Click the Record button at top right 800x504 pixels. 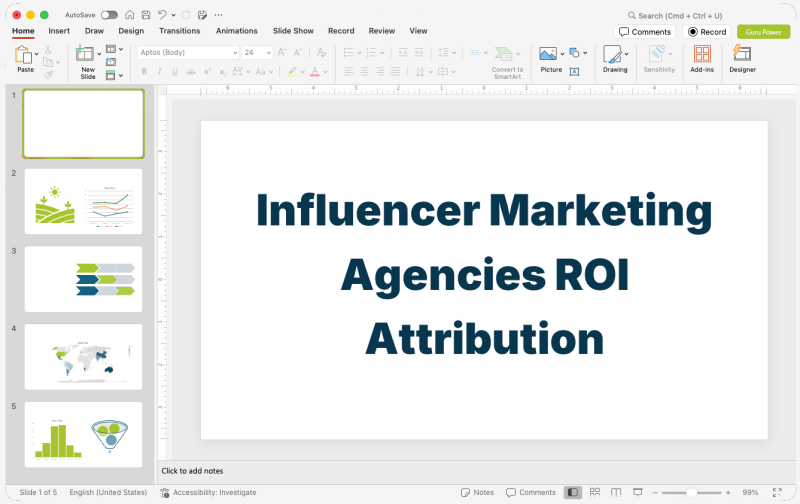(707, 32)
